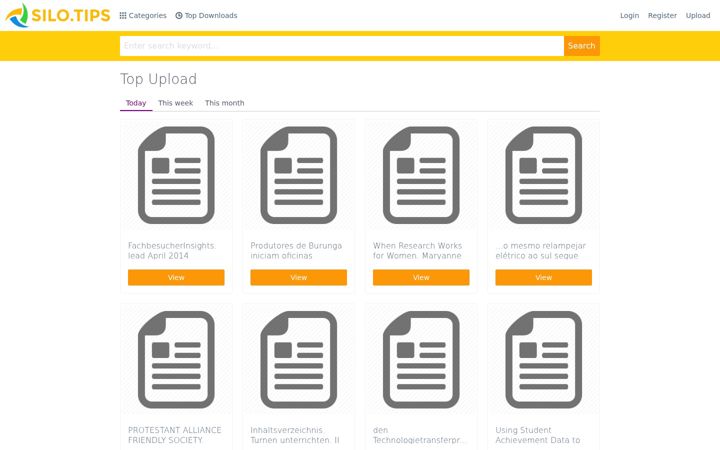The image size is (720, 450).
Task: Click View under FachbesucherInsights lead April 2014
Action: [x=176, y=277]
